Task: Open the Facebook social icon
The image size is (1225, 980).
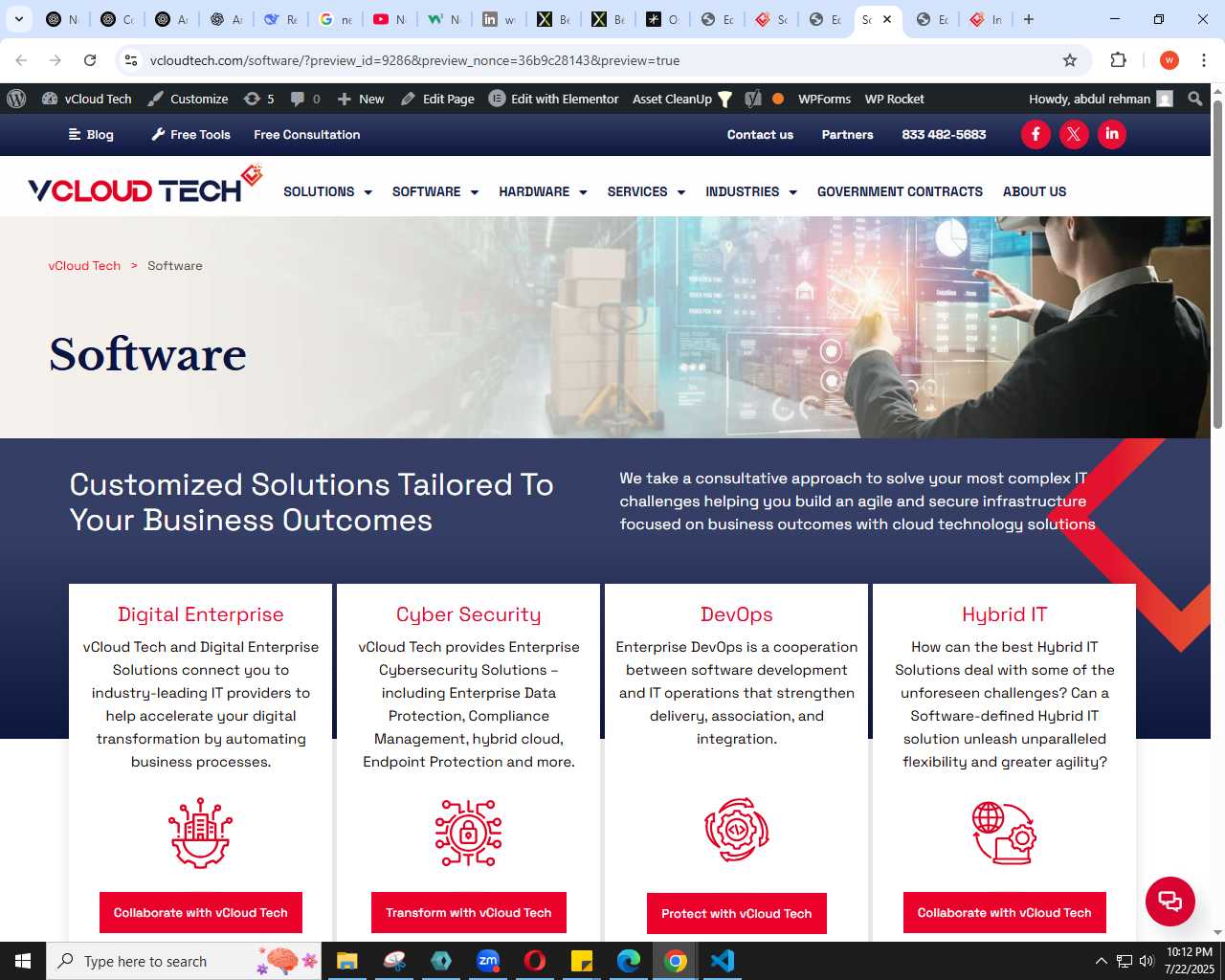Action: click(1036, 134)
